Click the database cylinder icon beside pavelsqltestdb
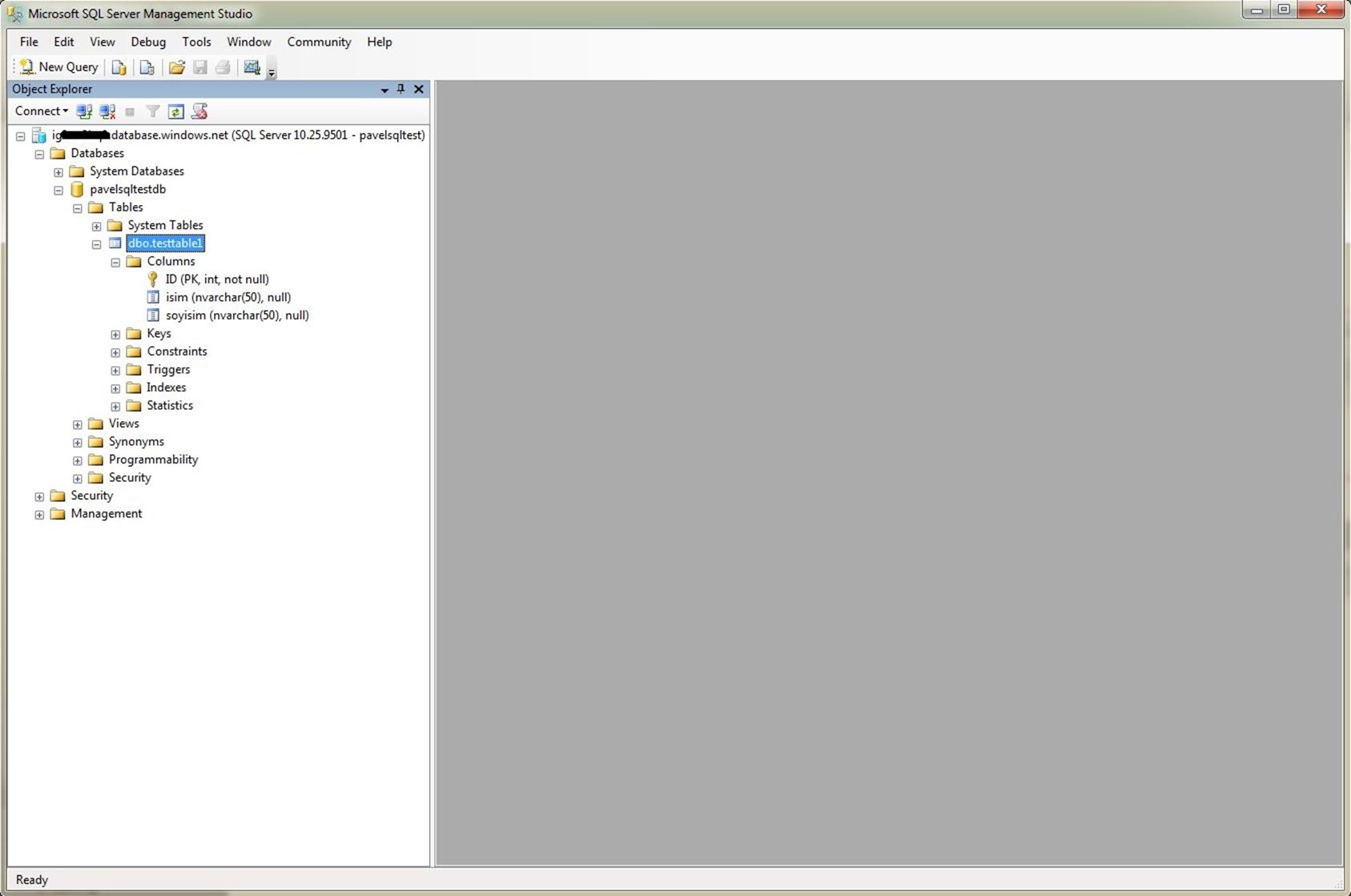Screen dimensions: 1351x896 (x=77, y=189)
